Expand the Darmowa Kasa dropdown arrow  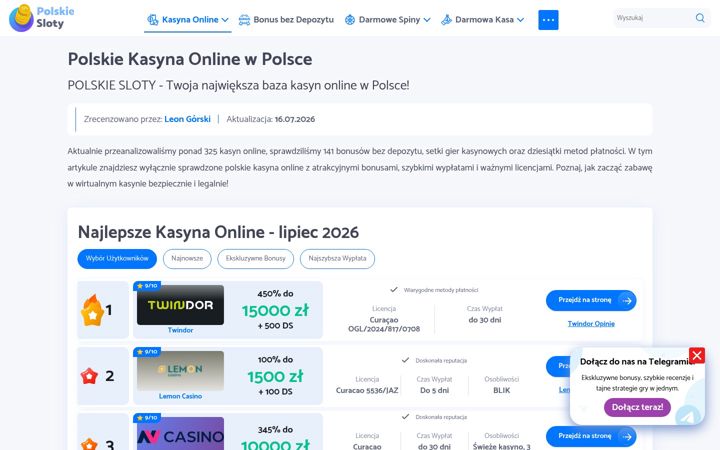[x=520, y=20]
